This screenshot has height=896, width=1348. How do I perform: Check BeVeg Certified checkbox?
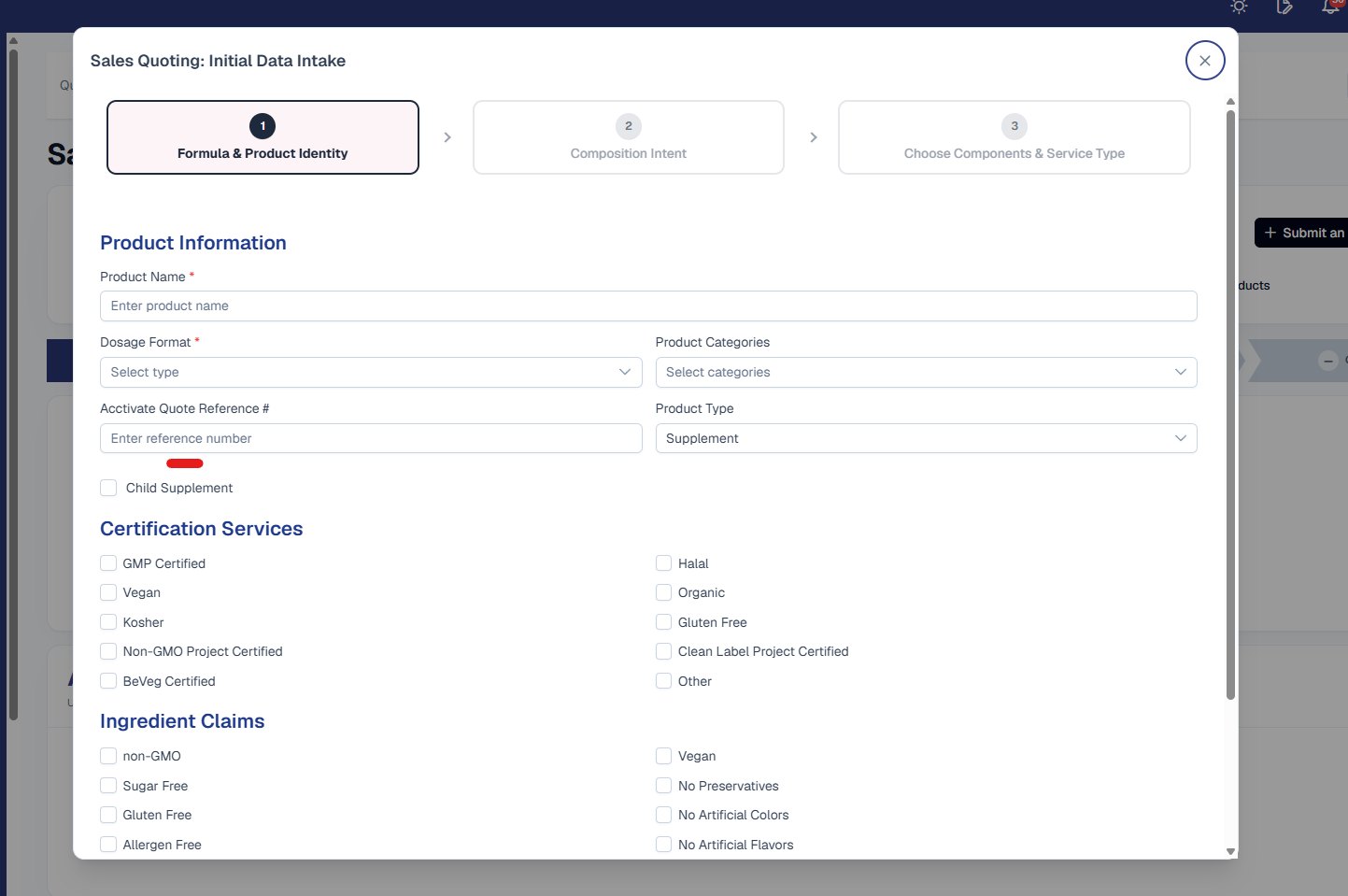[x=108, y=681]
